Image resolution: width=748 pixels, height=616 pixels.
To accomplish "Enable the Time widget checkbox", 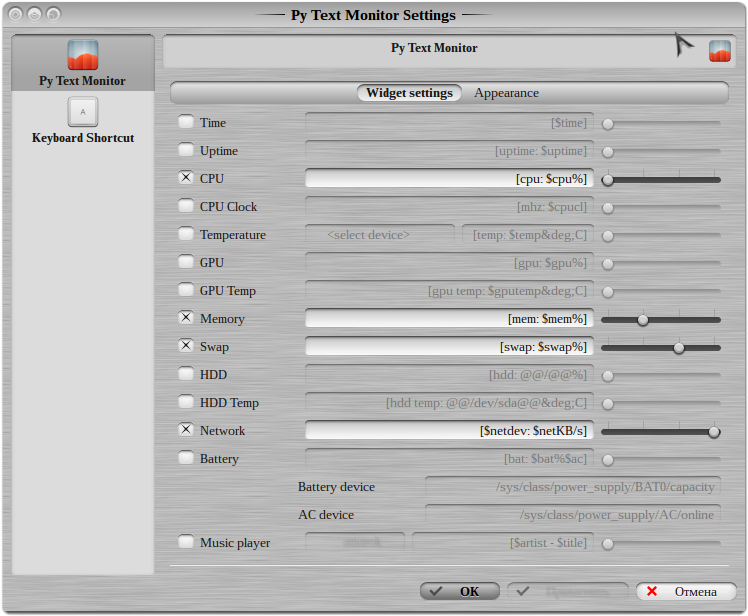I will (186, 123).
